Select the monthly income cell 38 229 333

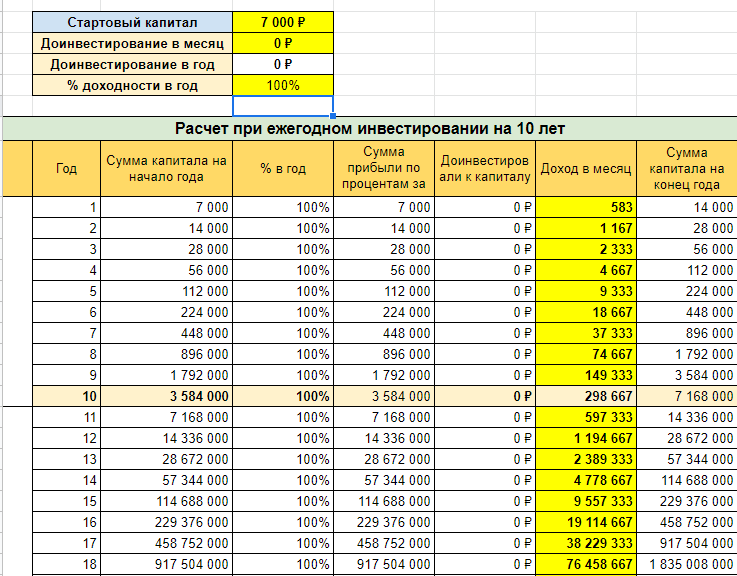tap(586, 543)
